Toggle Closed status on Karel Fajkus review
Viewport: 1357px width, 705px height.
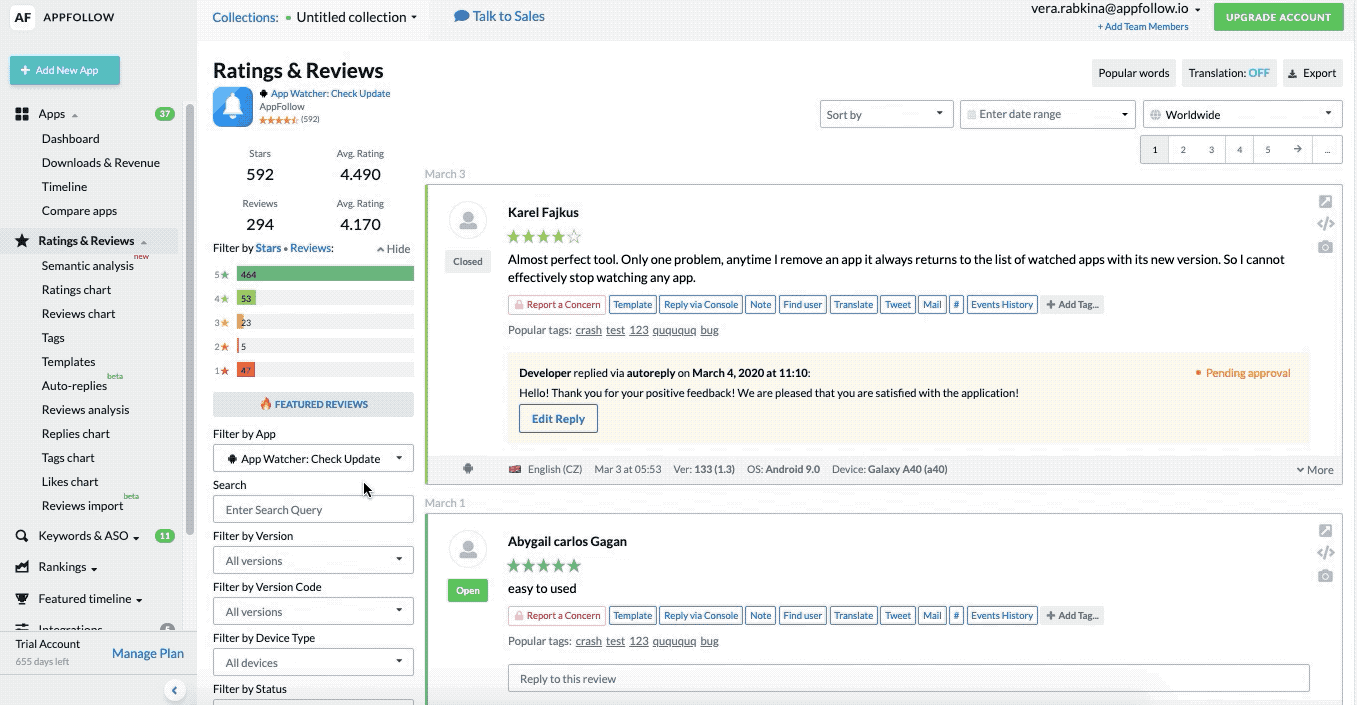click(467, 261)
